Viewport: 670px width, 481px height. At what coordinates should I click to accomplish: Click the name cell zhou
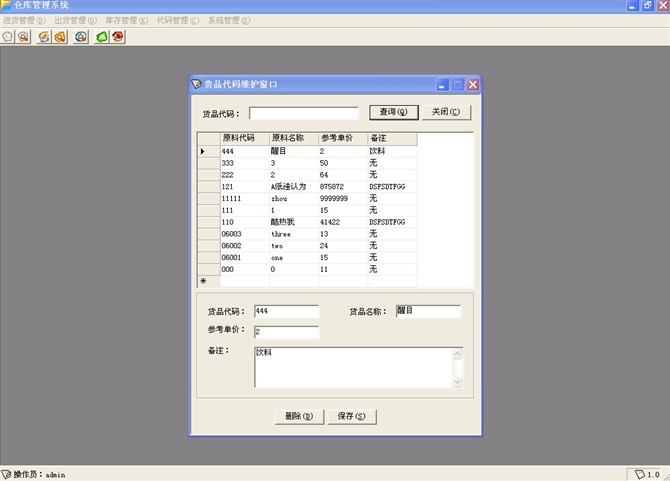[x=294, y=199]
